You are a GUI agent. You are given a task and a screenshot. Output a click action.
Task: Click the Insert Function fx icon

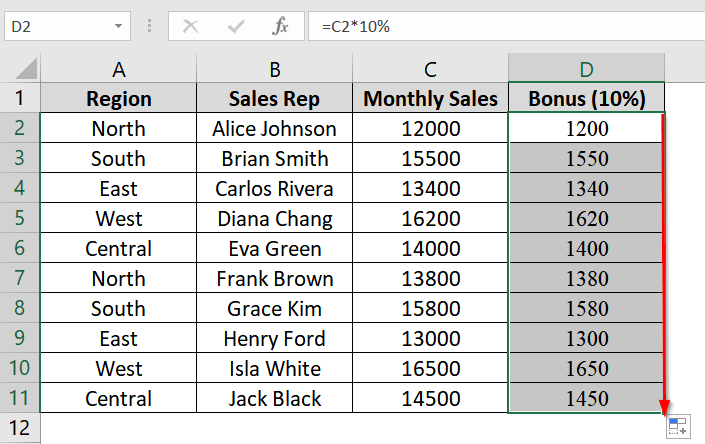pos(281,26)
